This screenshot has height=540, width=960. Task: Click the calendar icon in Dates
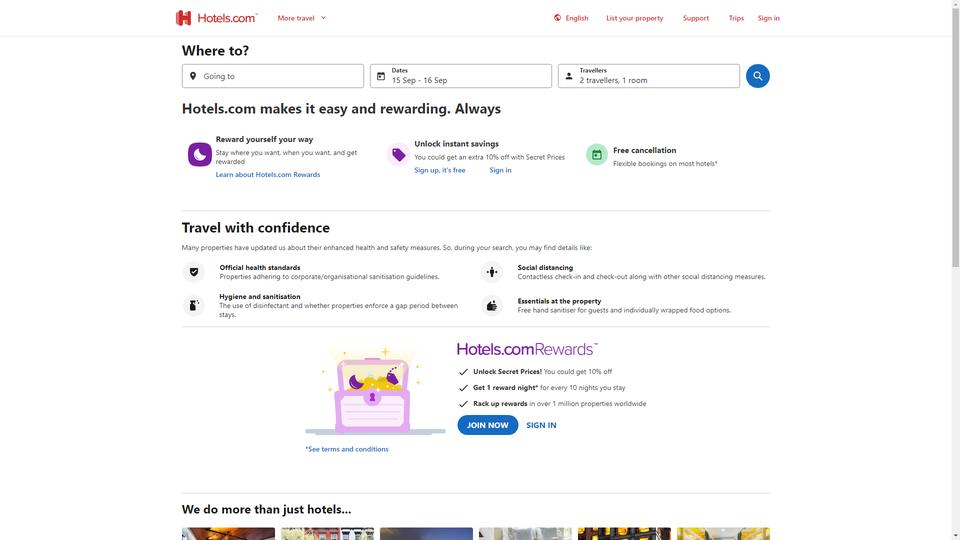point(381,76)
